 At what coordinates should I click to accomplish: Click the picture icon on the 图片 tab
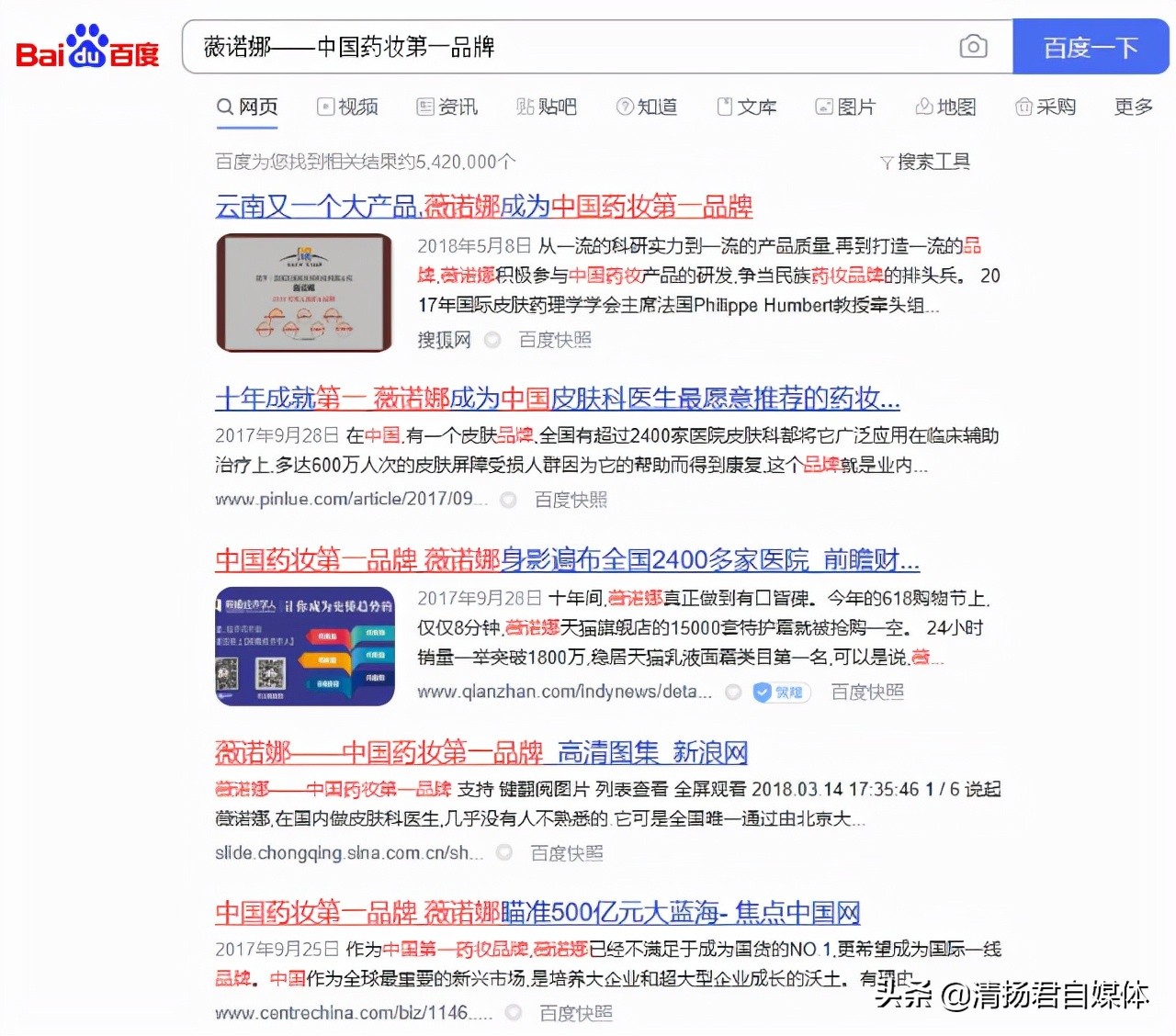click(x=823, y=107)
